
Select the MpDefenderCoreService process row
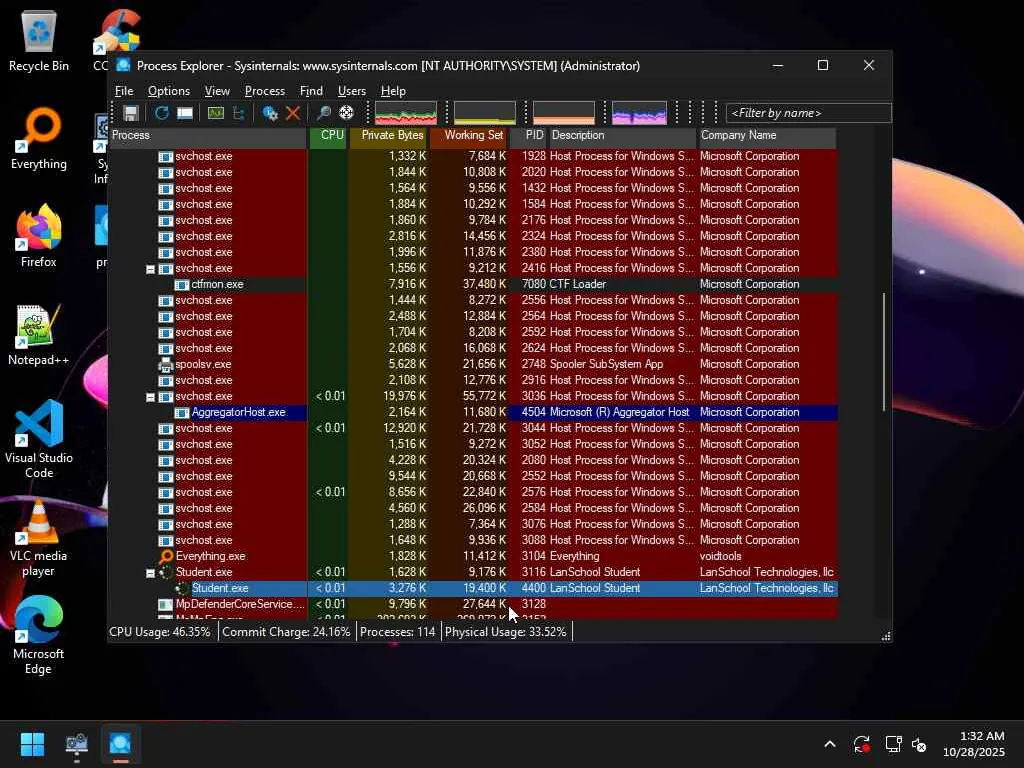(x=473, y=605)
